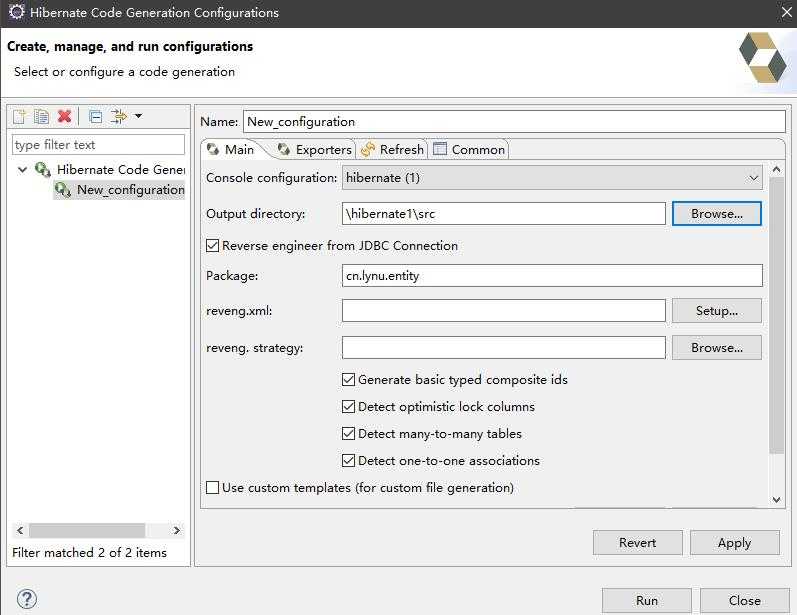797x615 pixels.
Task: Click the tree horizontal scrollbar thumb
Action: (87, 531)
